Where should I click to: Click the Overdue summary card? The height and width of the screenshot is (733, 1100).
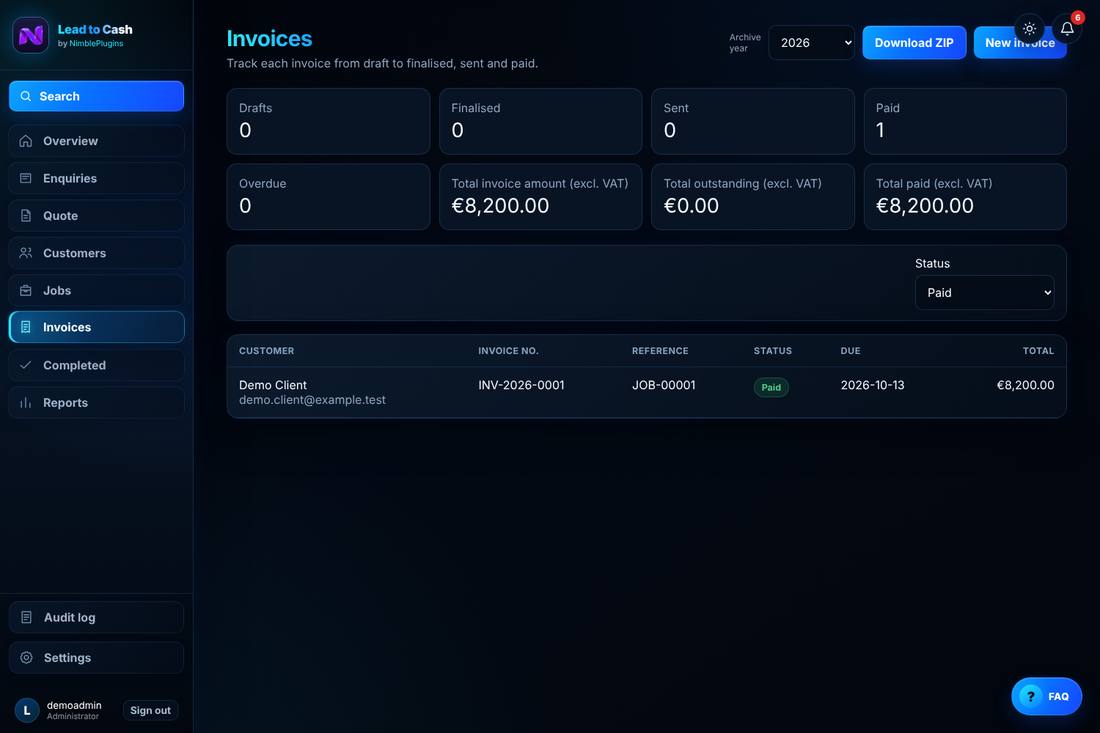coord(328,196)
